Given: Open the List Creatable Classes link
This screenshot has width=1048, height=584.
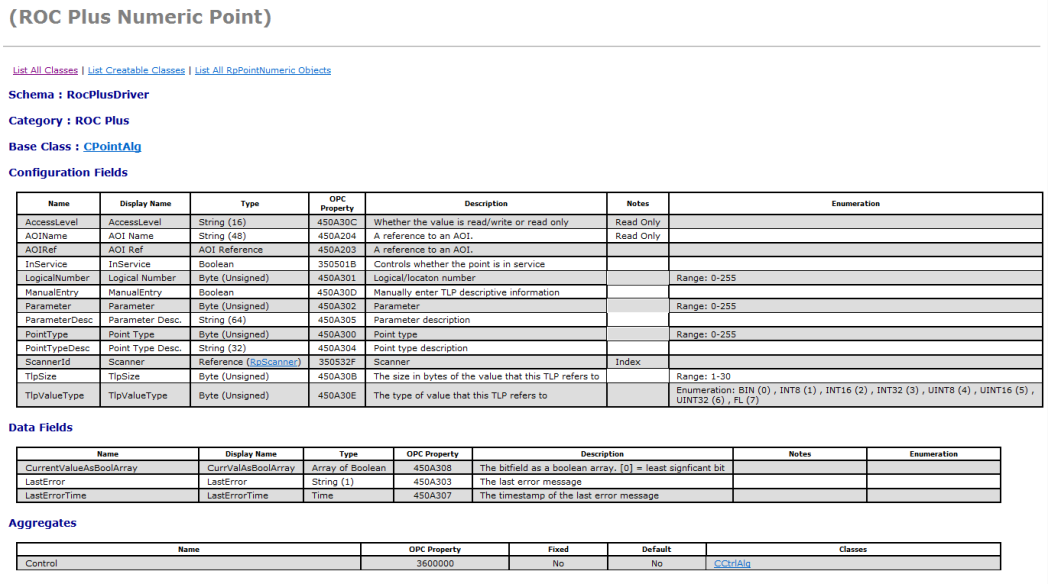Looking at the screenshot, I should tap(135, 70).
